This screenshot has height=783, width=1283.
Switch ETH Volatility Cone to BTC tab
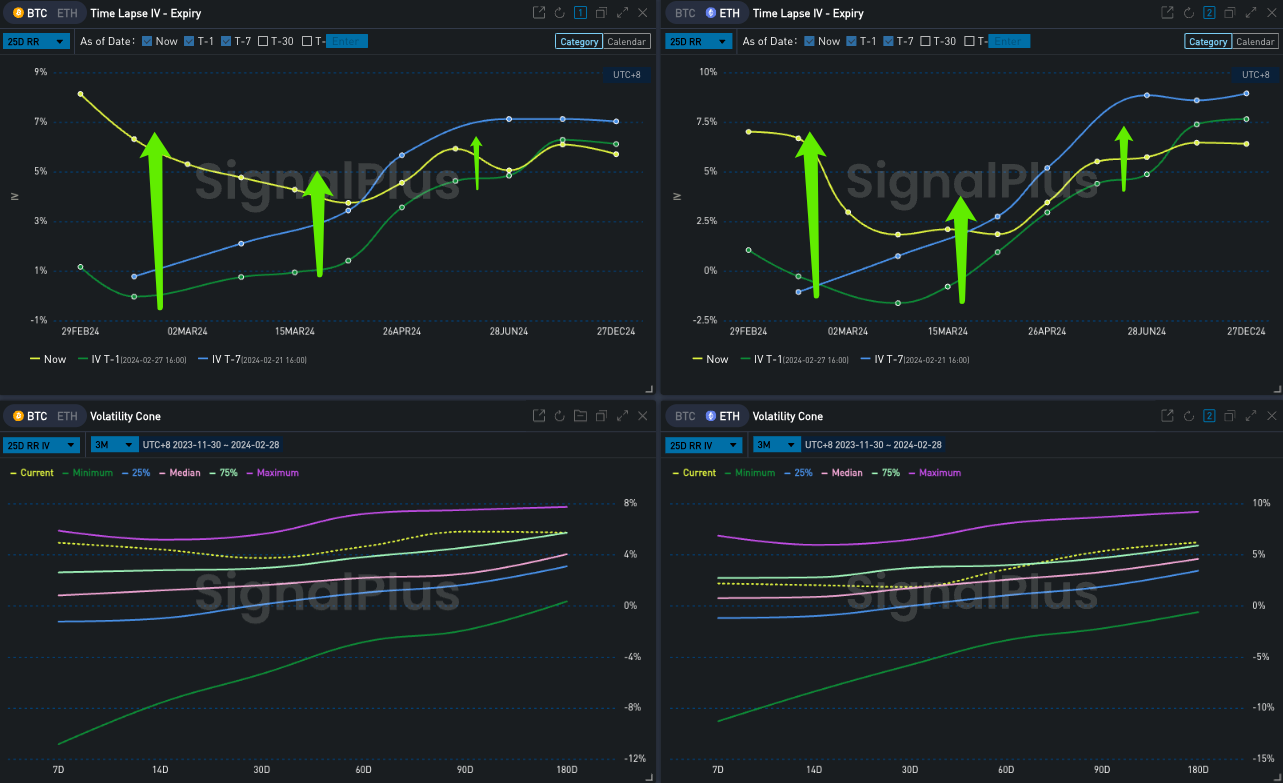(x=685, y=416)
